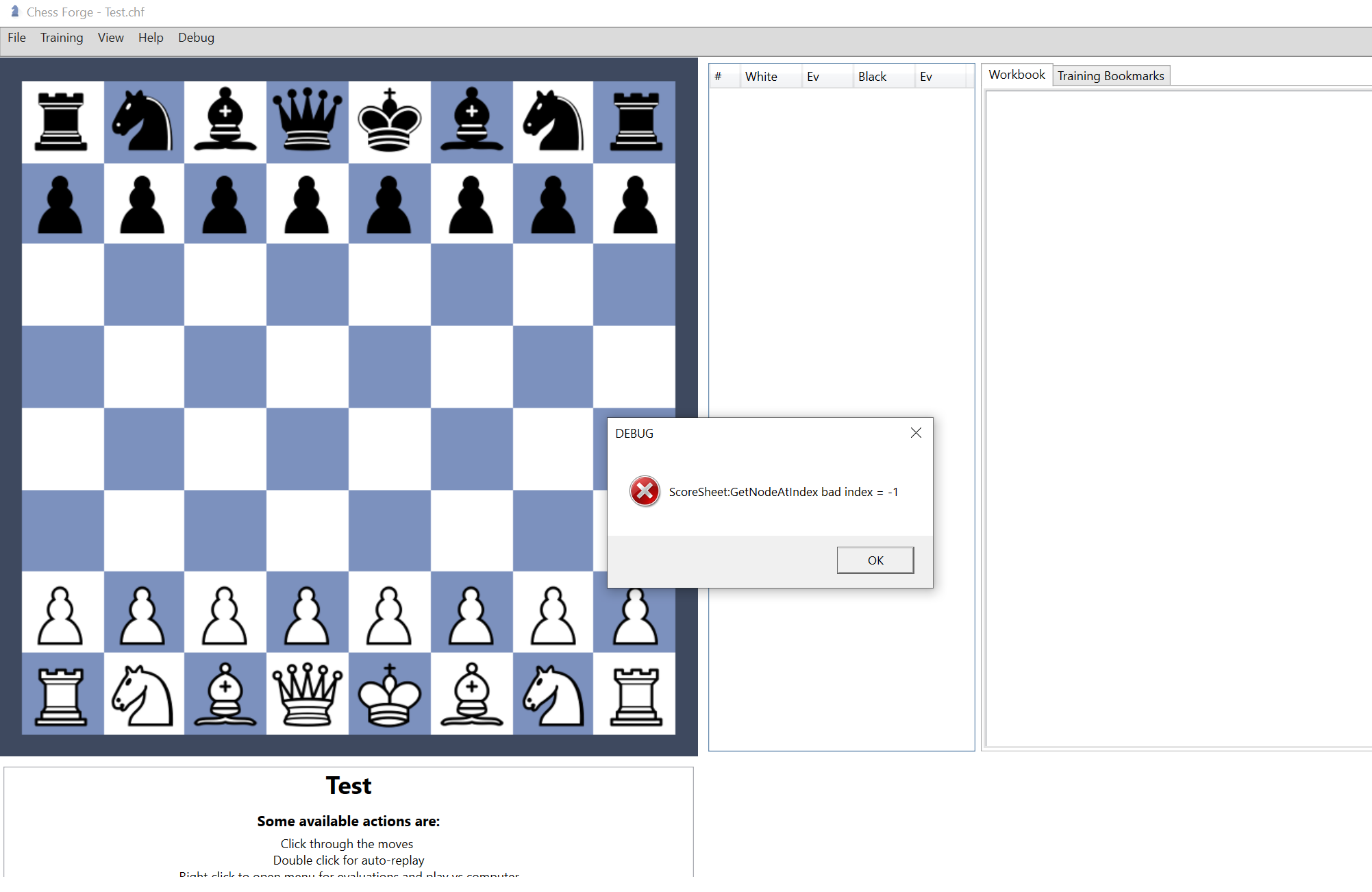Select the white bishop on f1

pyautogui.click(x=471, y=694)
